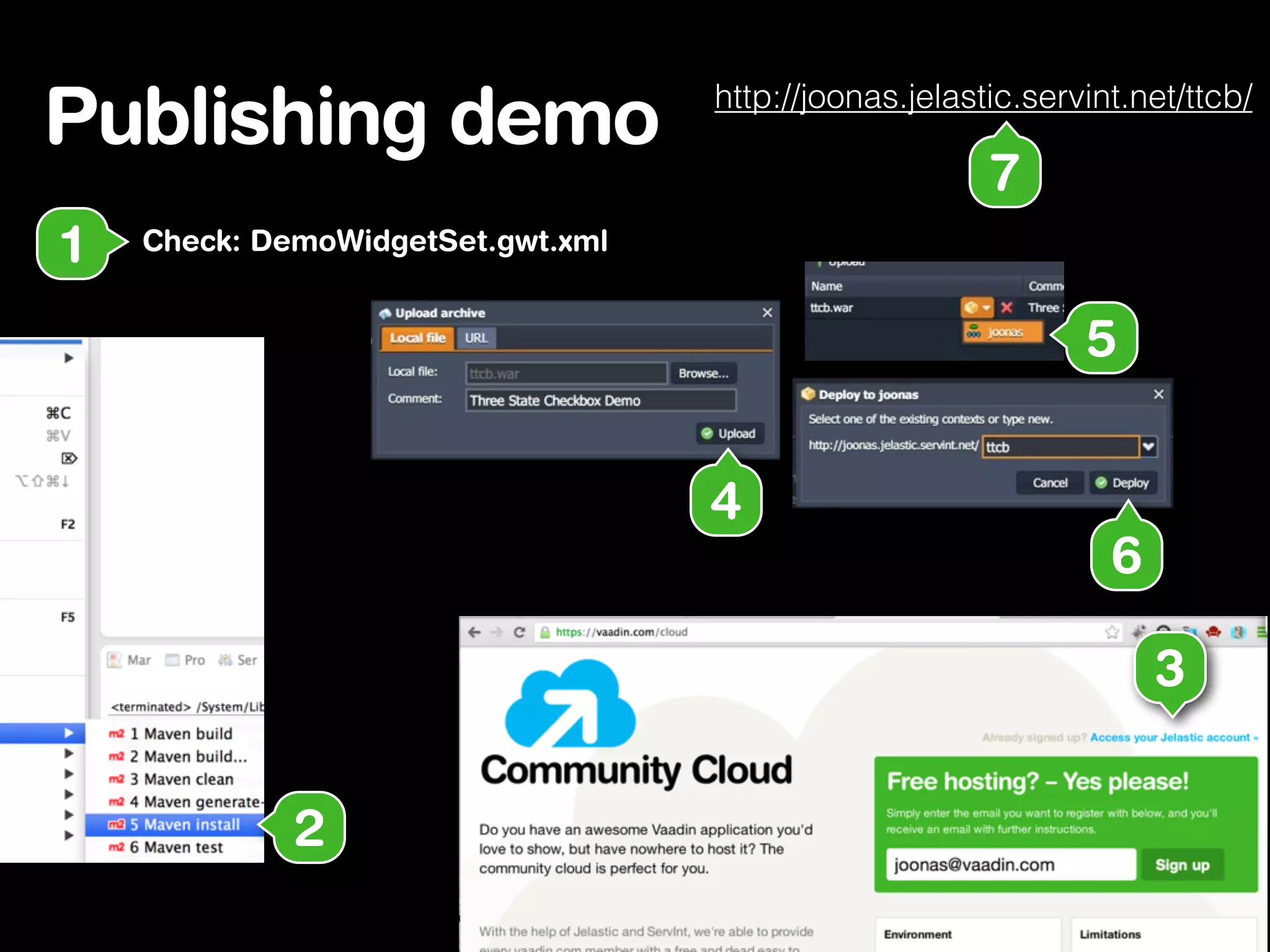Image resolution: width=1270 pixels, height=952 pixels.
Task: Select the Local file tab
Action: (x=418, y=338)
